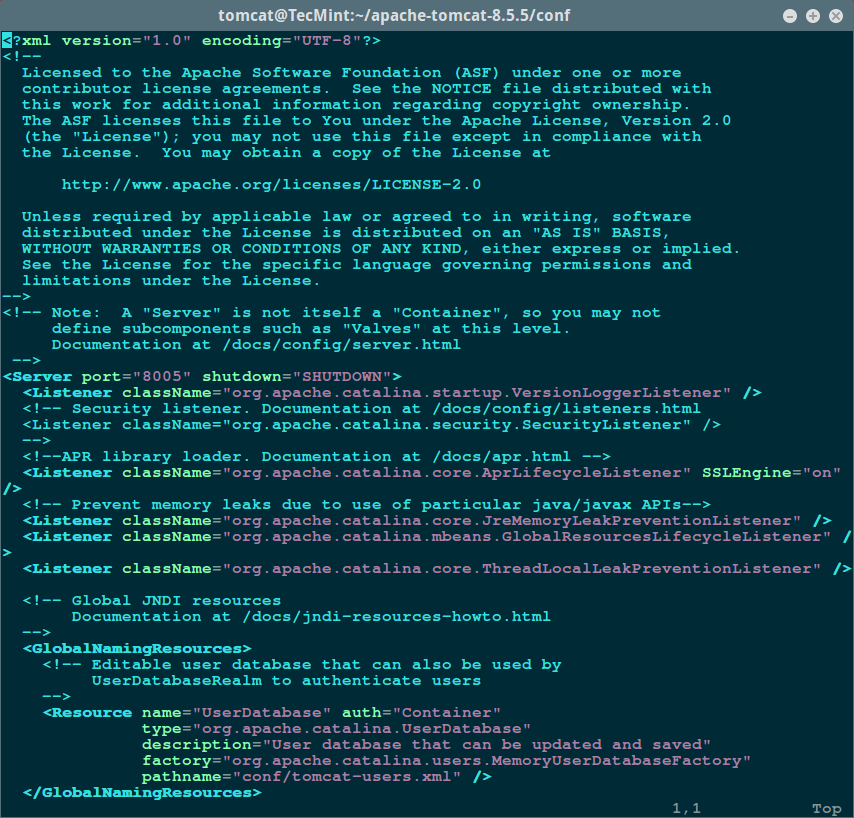This screenshot has width=854, height=818.
Task: Click the /docs/config/listeners.html path
Action: click(x=566, y=409)
